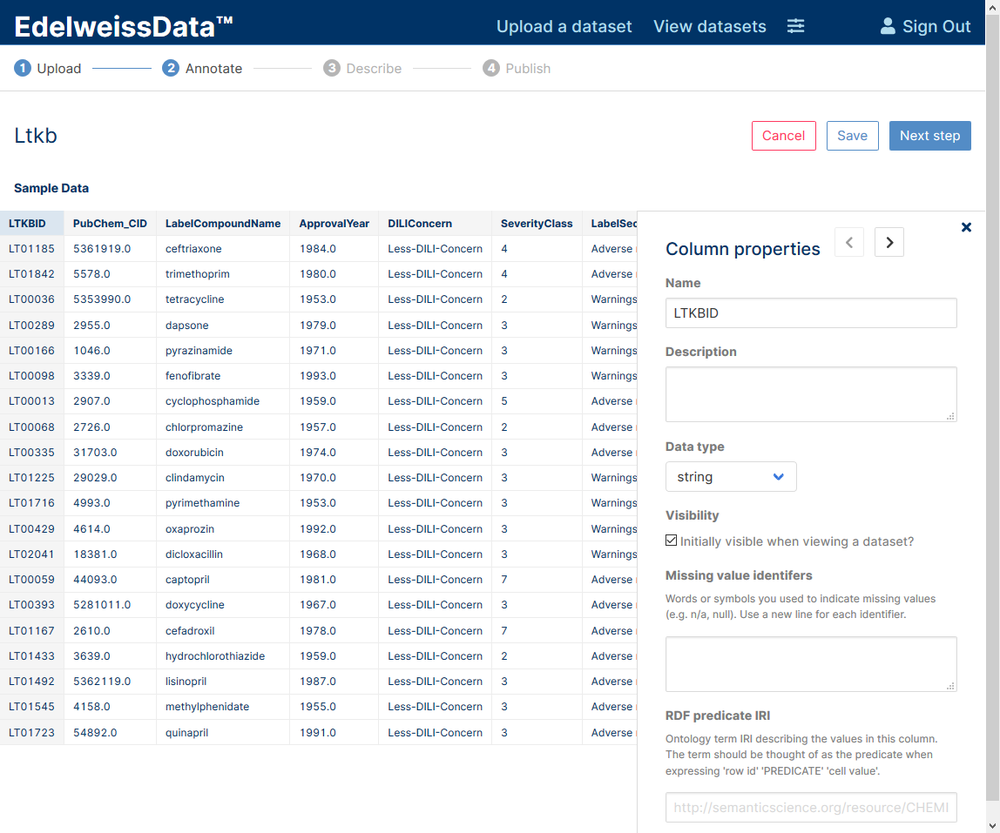Click cell quinapril
1000x833 pixels.
tap(223, 732)
